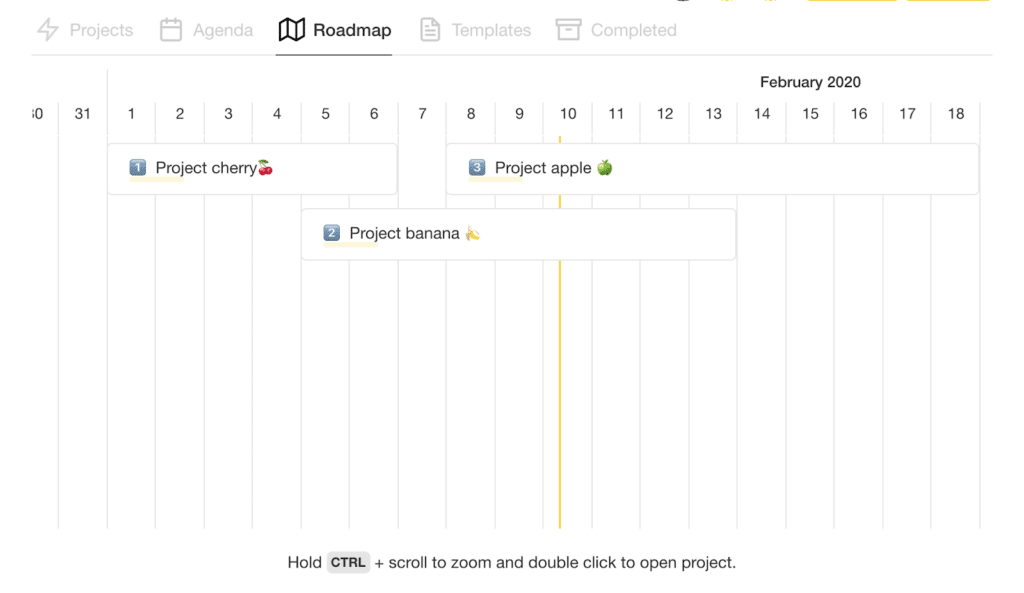Click the February 2020 month label
Screen dimensions: 1024x593
coord(810,82)
